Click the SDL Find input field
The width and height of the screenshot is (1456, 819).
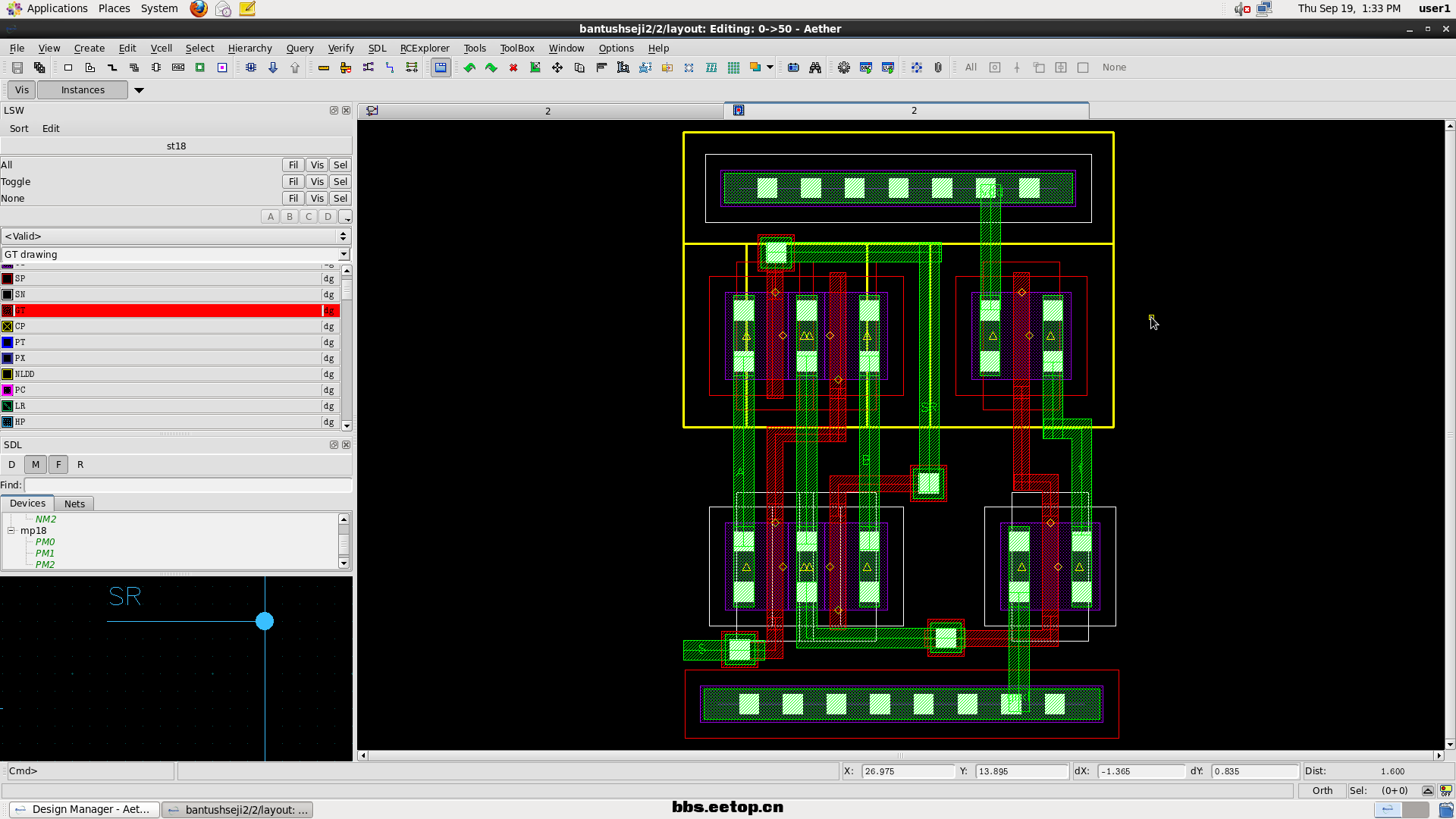188,485
